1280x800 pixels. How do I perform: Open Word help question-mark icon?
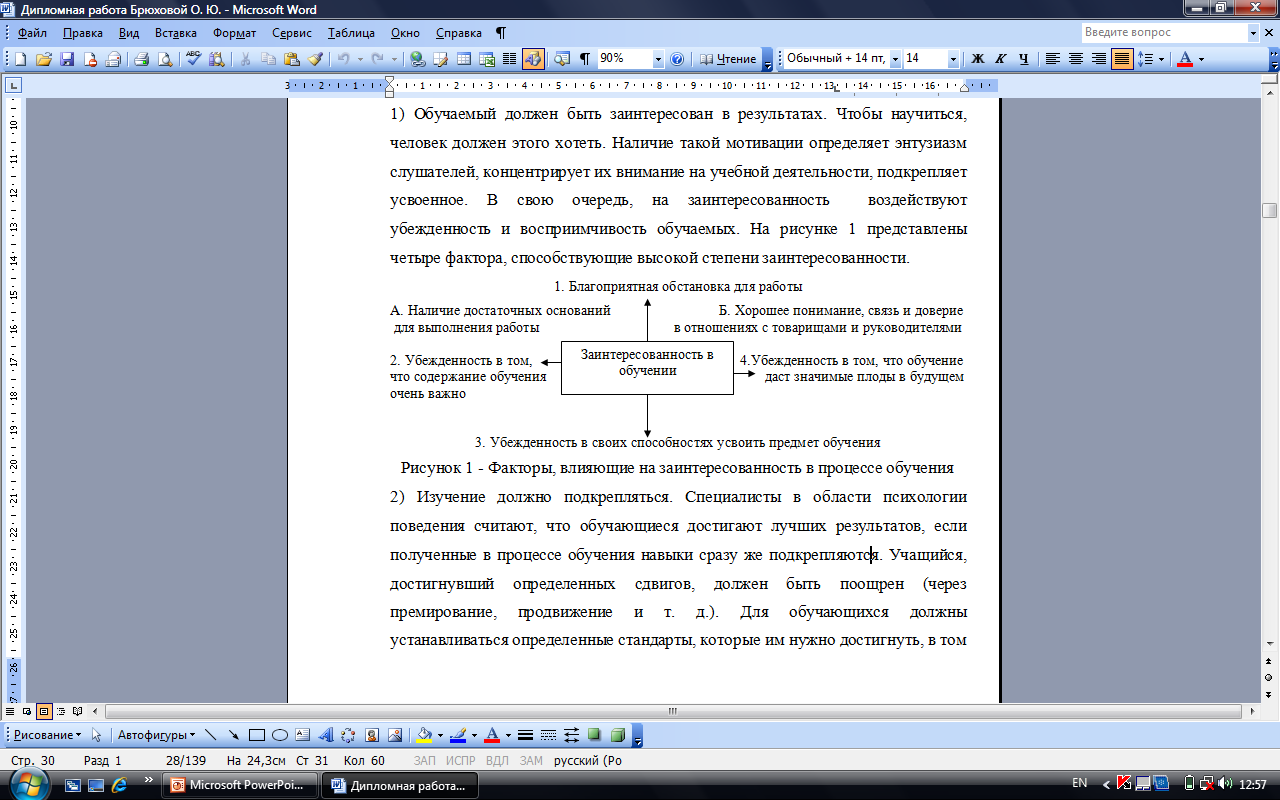[x=677, y=59]
